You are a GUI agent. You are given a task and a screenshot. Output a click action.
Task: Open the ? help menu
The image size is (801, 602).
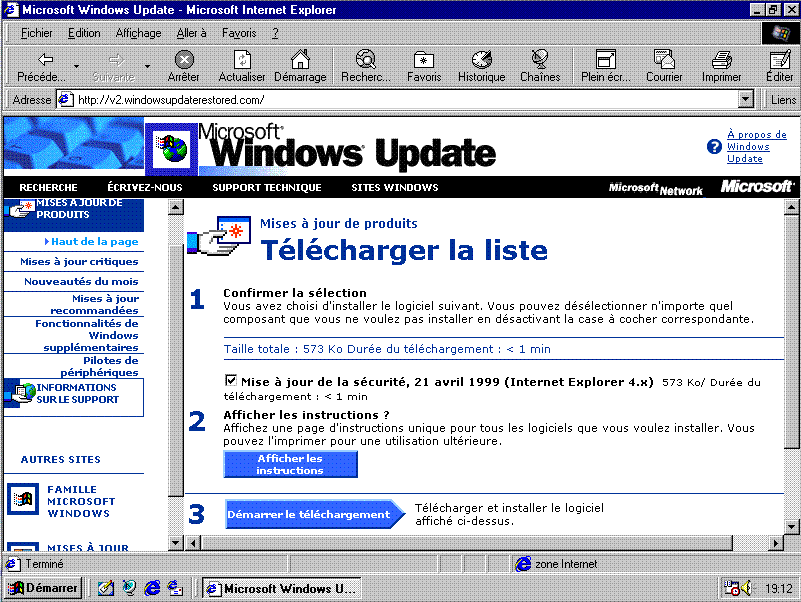pos(275,33)
